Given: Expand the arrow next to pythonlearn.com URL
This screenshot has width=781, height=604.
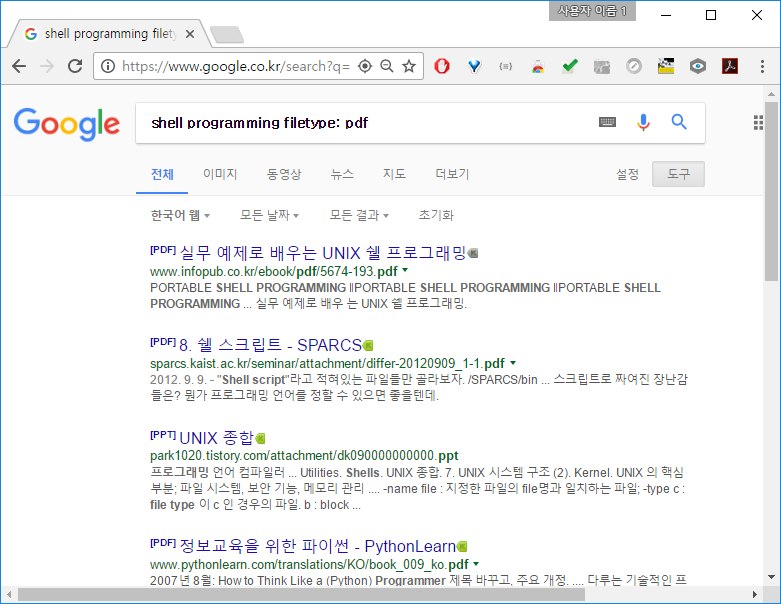Looking at the screenshot, I should [476, 564].
